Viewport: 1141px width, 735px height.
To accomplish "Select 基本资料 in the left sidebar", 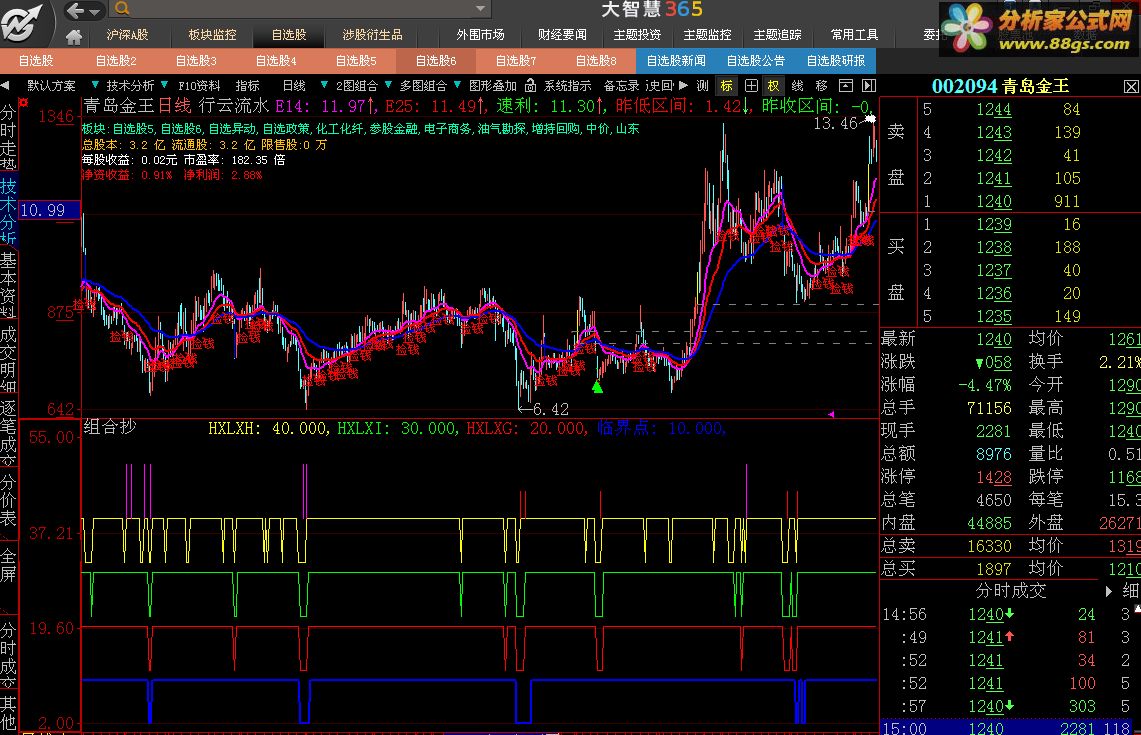I will click(8, 285).
